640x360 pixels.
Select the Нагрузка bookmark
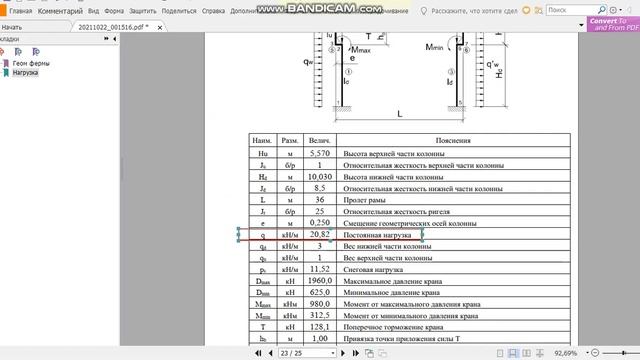coord(25,73)
